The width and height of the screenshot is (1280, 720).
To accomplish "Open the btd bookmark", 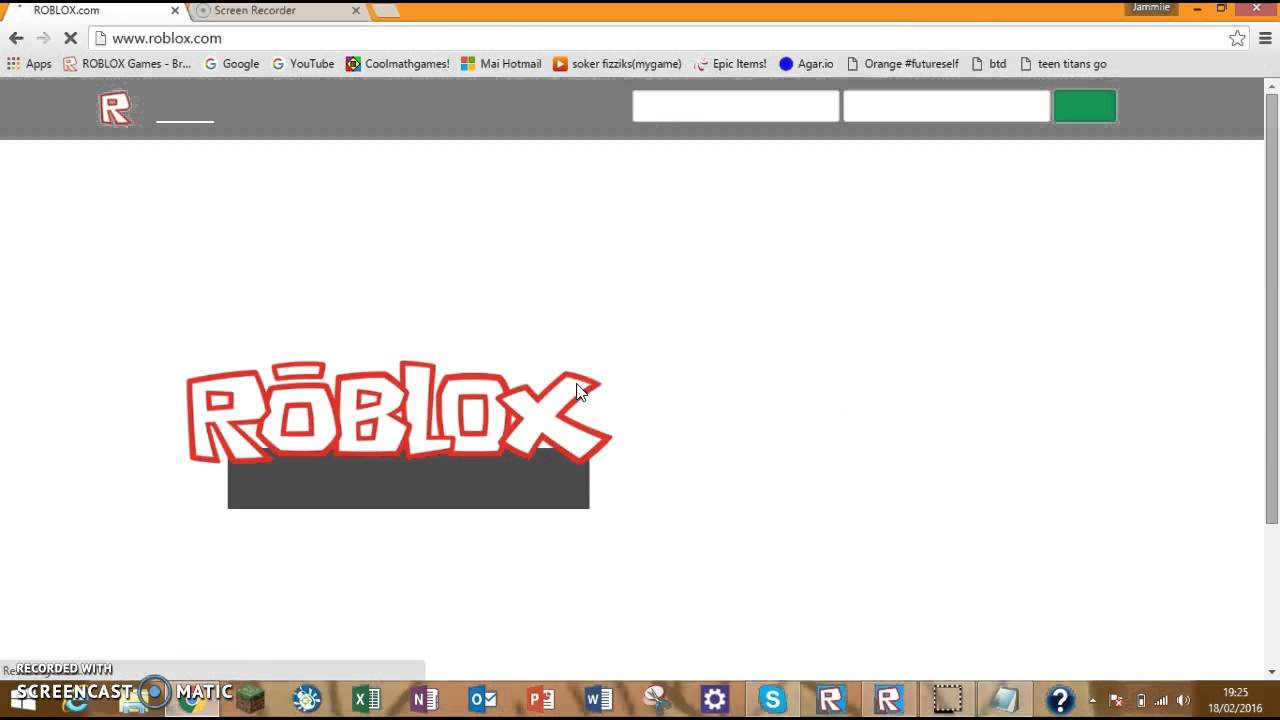I will pyautogui.click(x=989, y=63).
